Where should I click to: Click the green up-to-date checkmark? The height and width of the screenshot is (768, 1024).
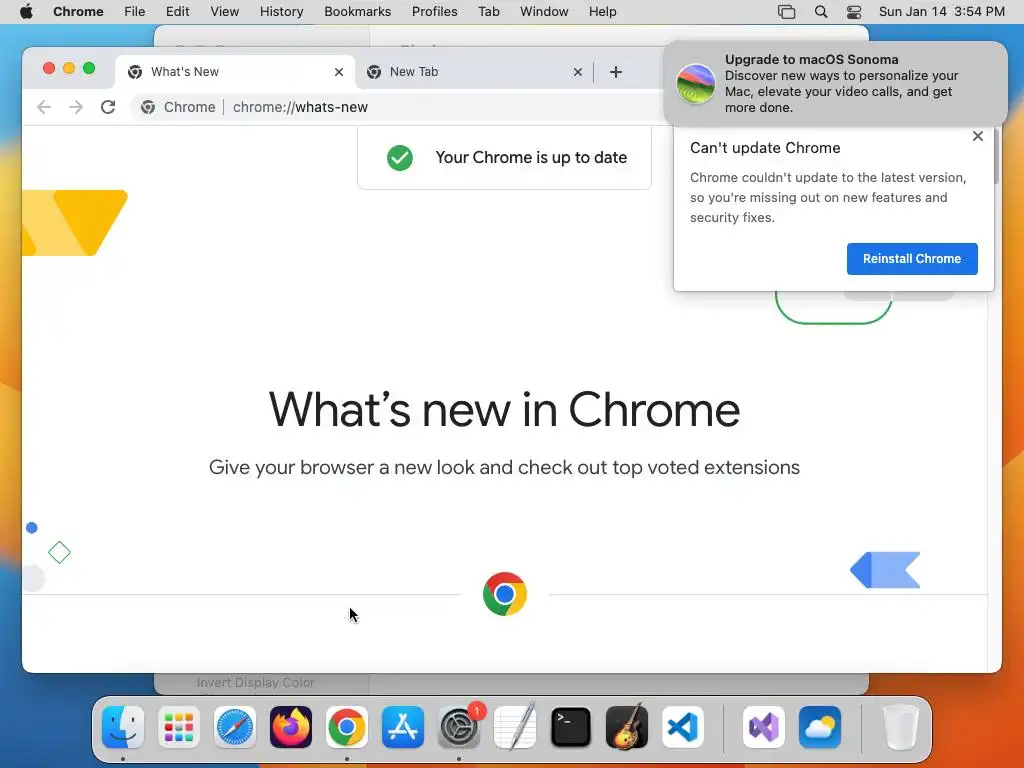[400, 157]
